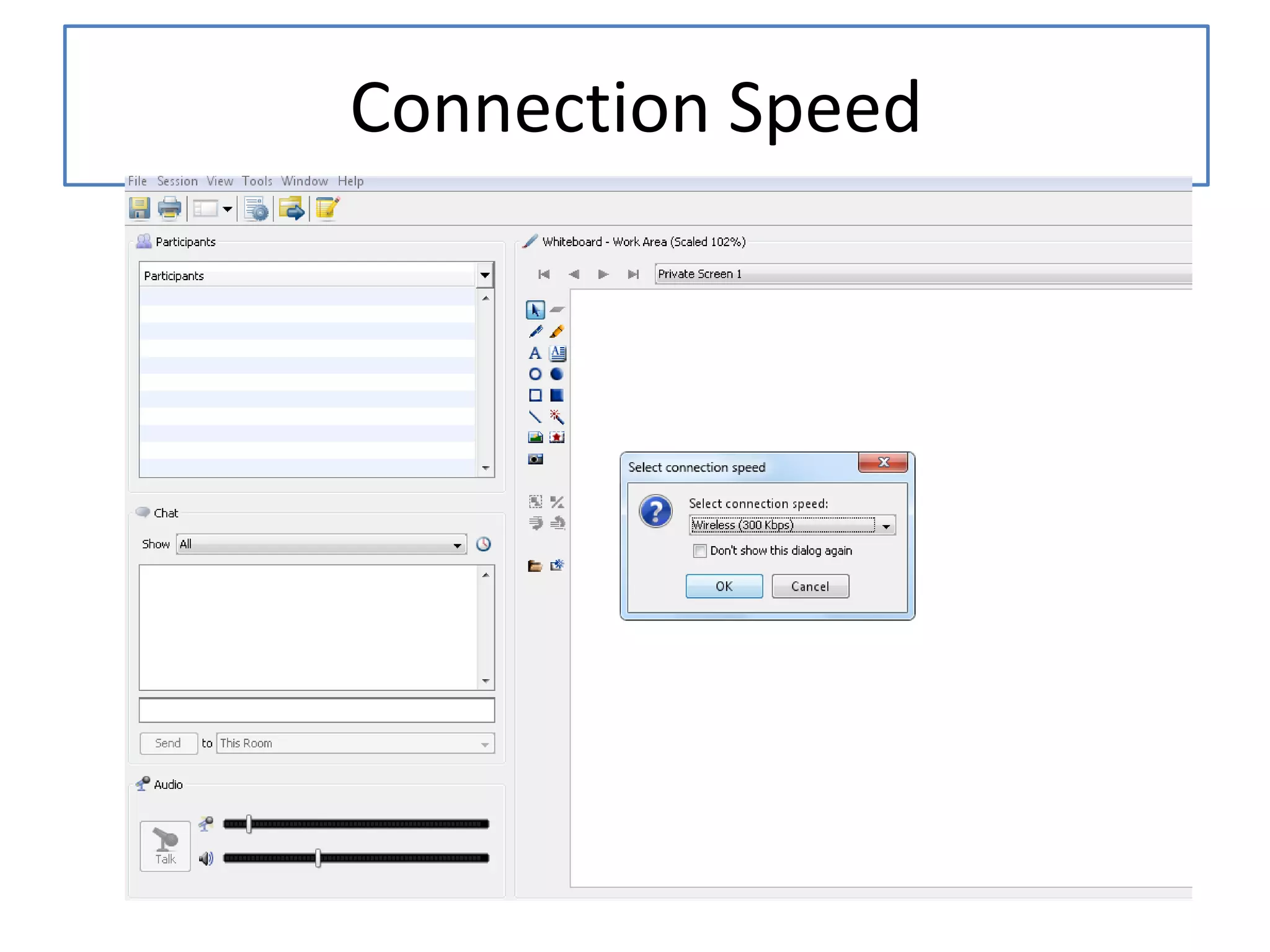Screen dimensions: 1270x952
Task: Click the open folder whiteboard icon
Action: pyautogui.click(x=535, y=565)
